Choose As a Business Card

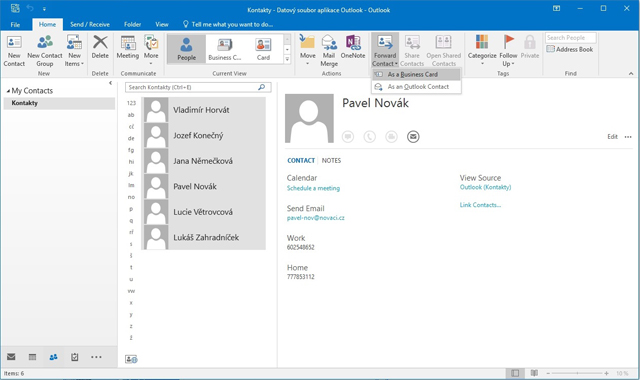(x=416, y=74)
